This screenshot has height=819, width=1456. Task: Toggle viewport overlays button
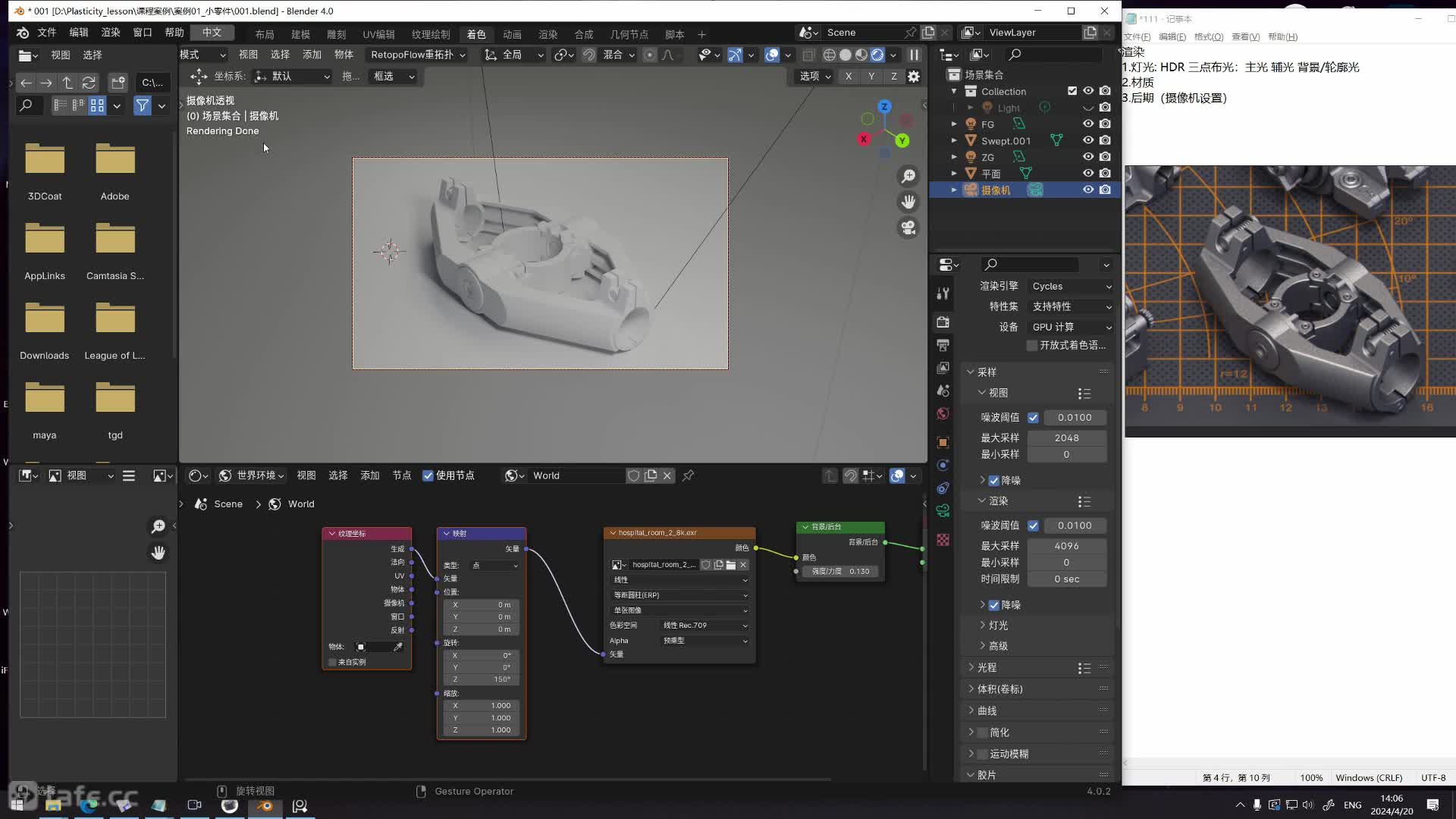(772, 55)
